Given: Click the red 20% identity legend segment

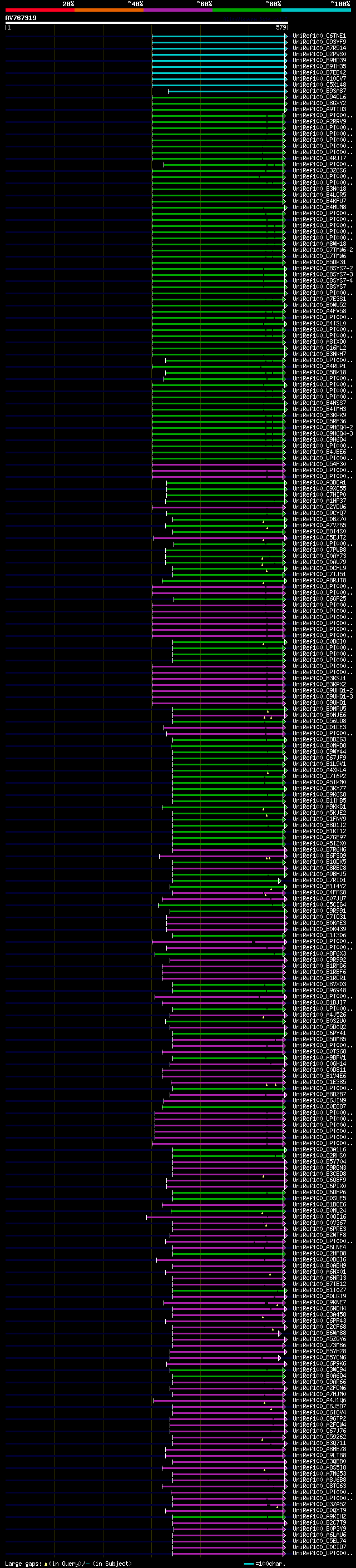Looking at the screenshot, I should (39, 10).
